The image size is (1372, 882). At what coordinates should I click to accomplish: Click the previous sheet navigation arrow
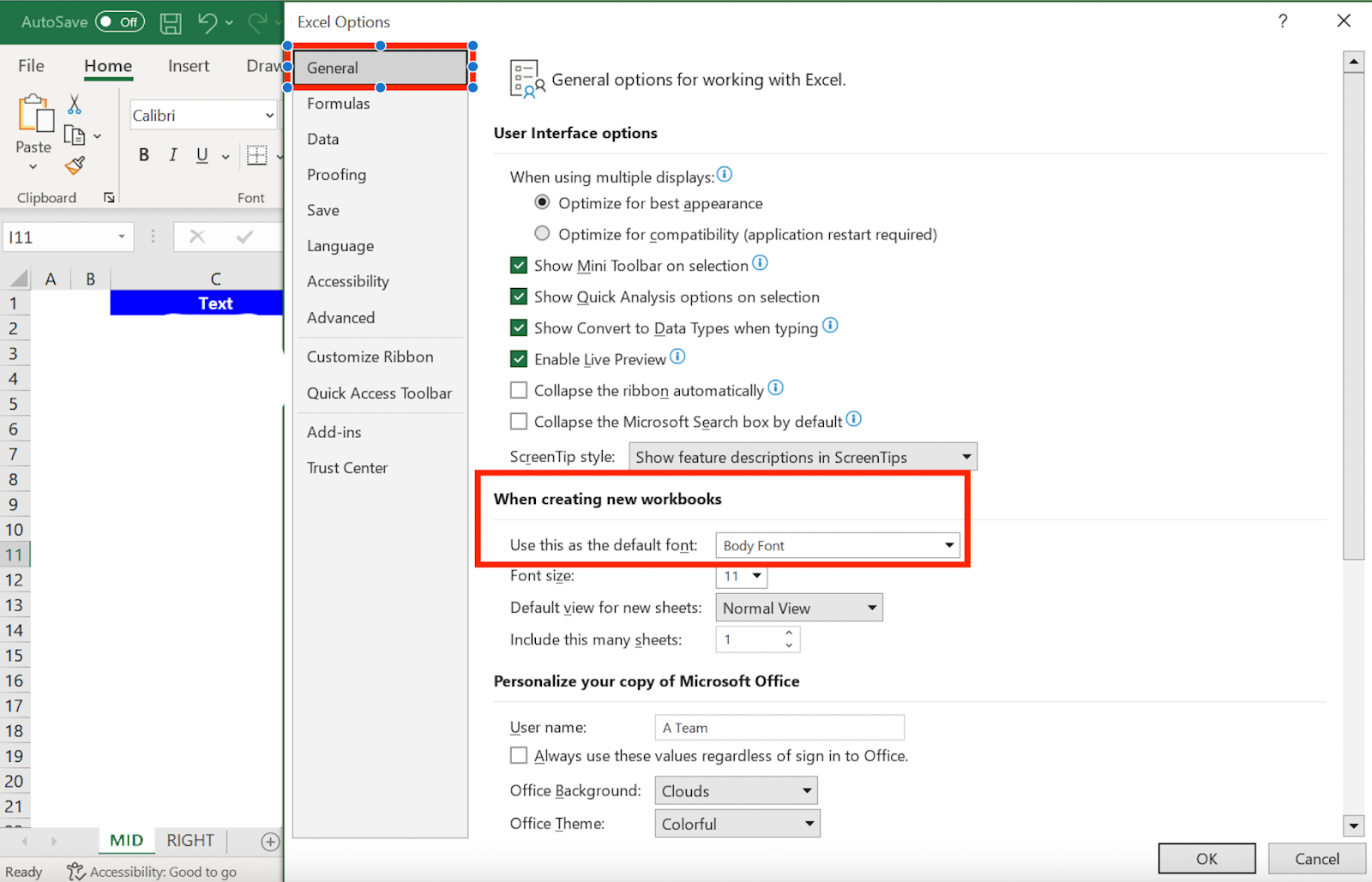coord(25,842)
